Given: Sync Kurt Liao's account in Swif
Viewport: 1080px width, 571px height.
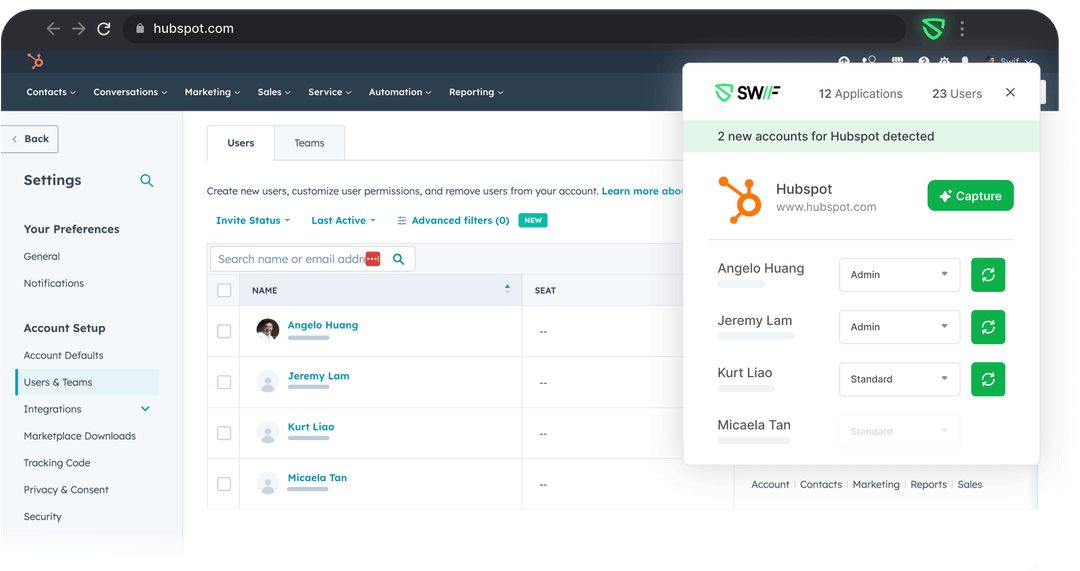Looking at the screenshot, I should [988, 380].
